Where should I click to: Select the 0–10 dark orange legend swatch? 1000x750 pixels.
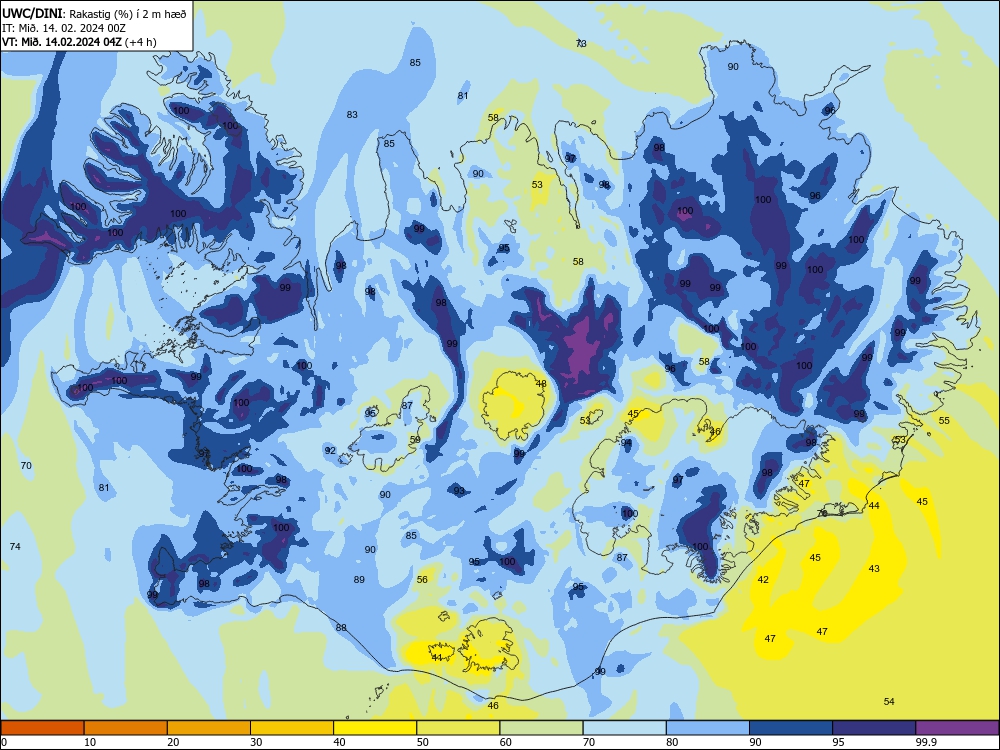[42, 728]
